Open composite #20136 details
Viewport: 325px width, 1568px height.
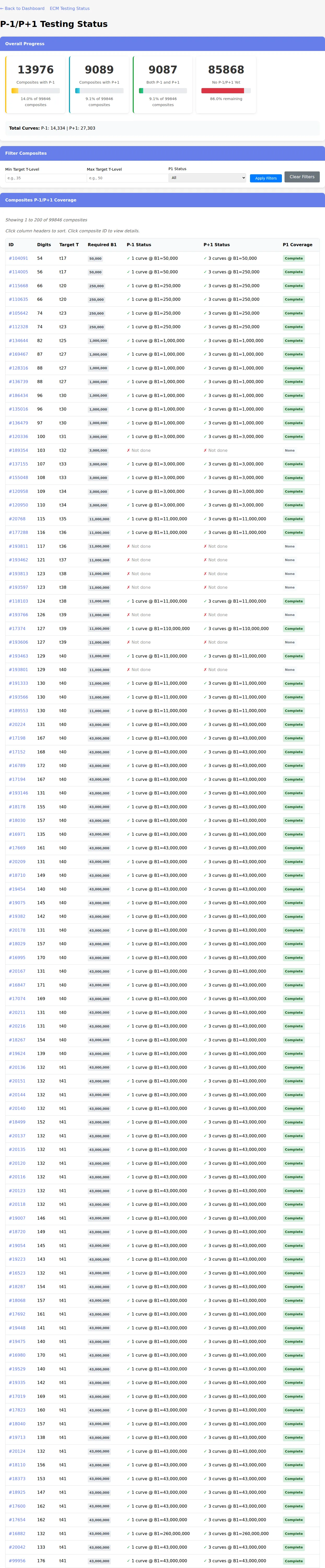17,1067
